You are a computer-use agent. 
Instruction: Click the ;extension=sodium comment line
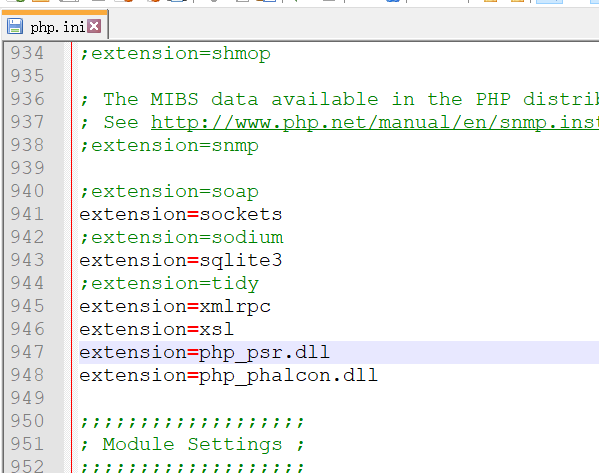(x=181, y=238)
